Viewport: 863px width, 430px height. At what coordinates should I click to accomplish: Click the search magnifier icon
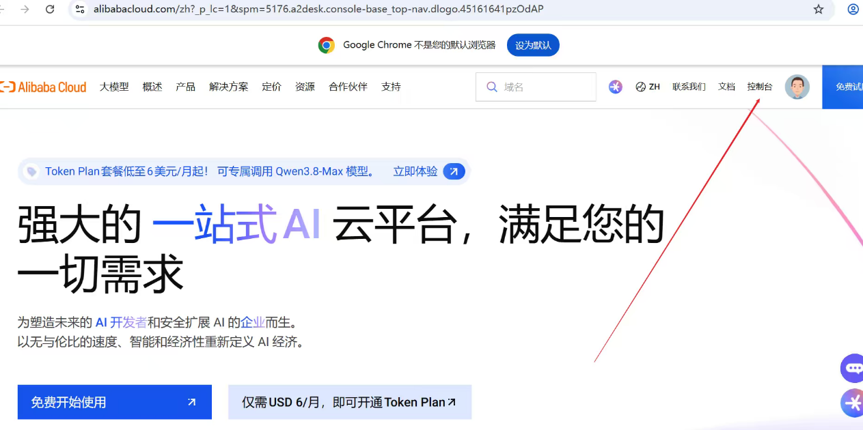492,87
